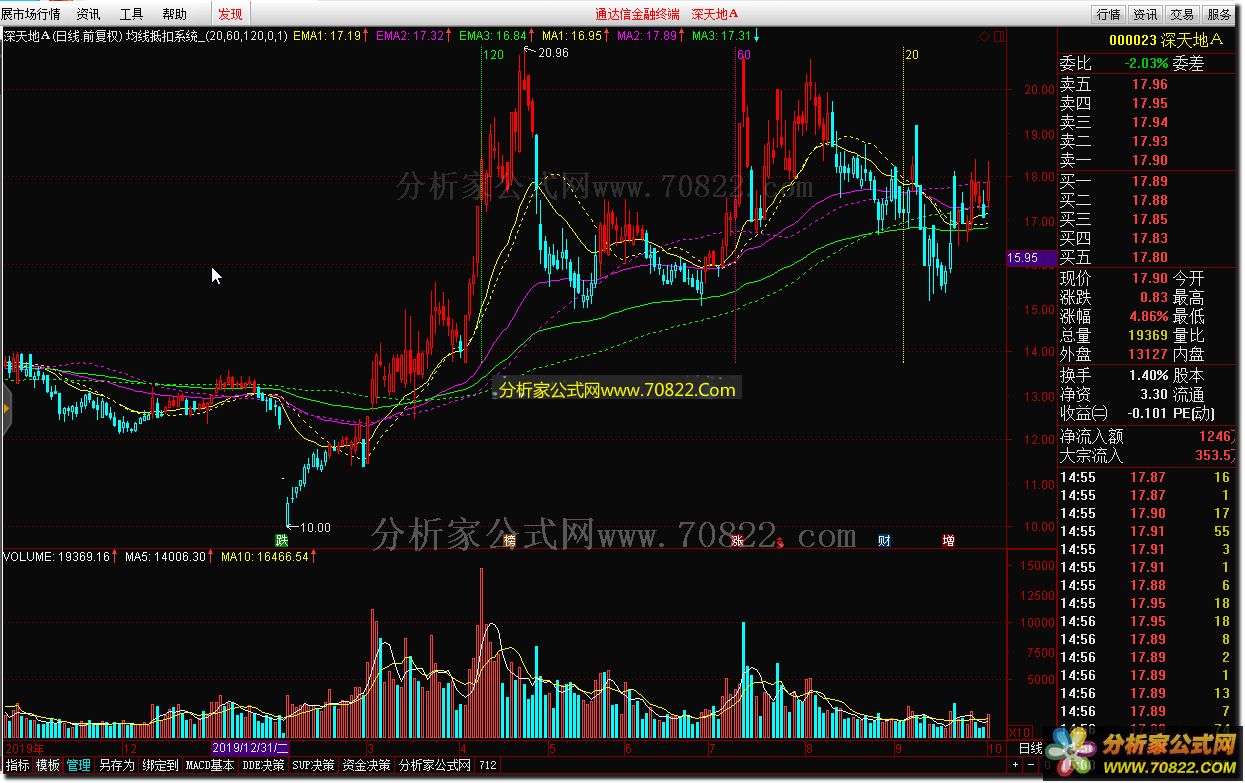Viewport: 1245px width, 783px height.
Task: Click the 榜 event marker on chart
Action: (509, 541)
